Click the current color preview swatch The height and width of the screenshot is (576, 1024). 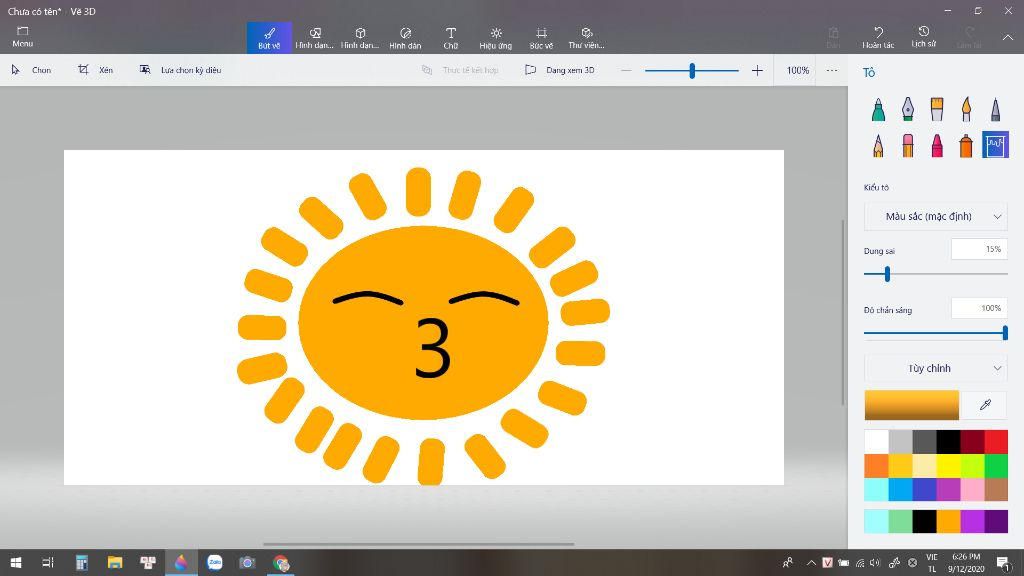[x=912, y=405]
